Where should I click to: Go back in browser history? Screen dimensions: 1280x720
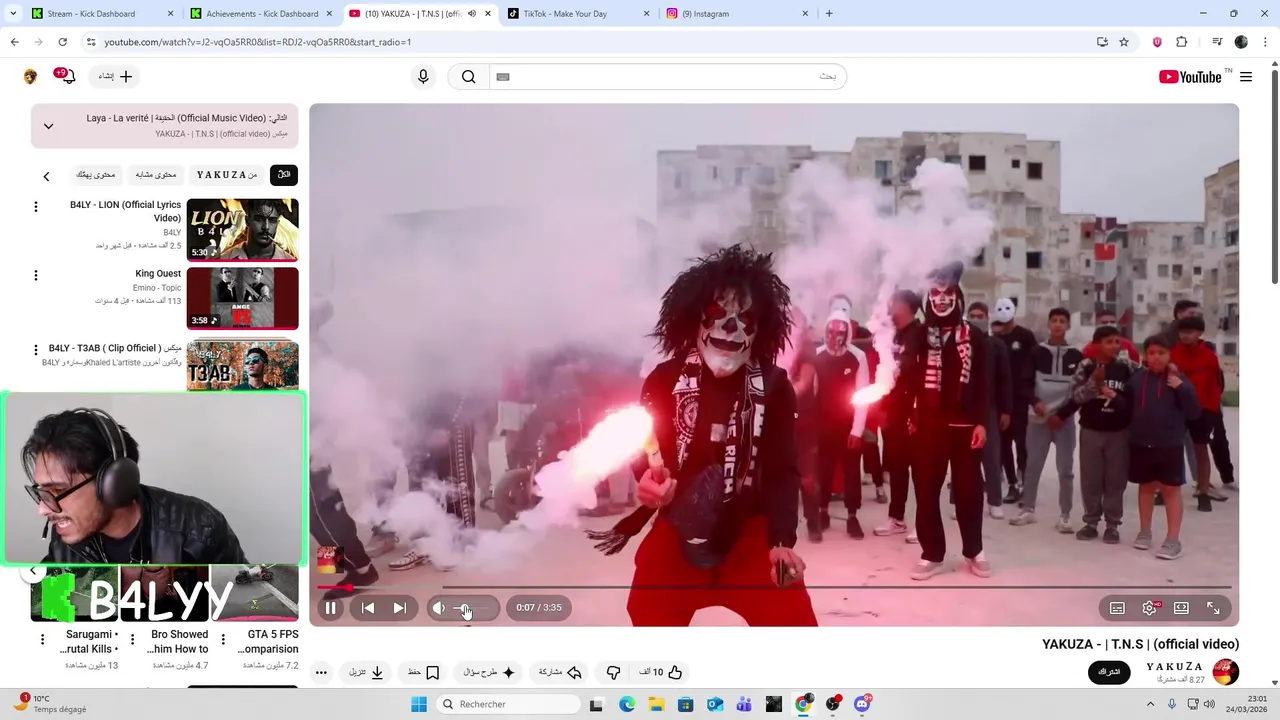coord(15,42)
